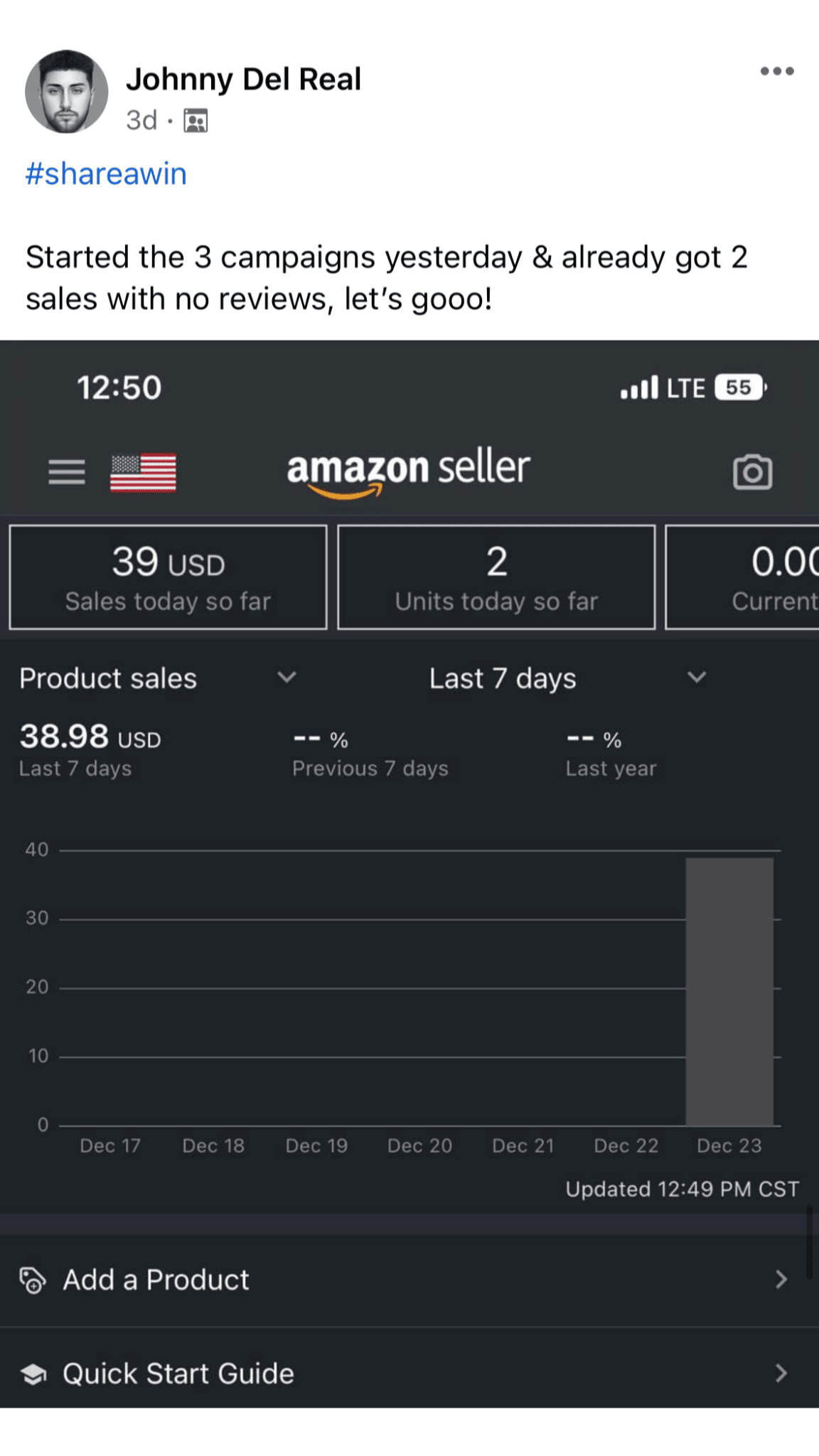Open the Amazon Seller hamburger menu
Image resolution: width=819 pixels, height=1456 pixels.
pos(67,471)
